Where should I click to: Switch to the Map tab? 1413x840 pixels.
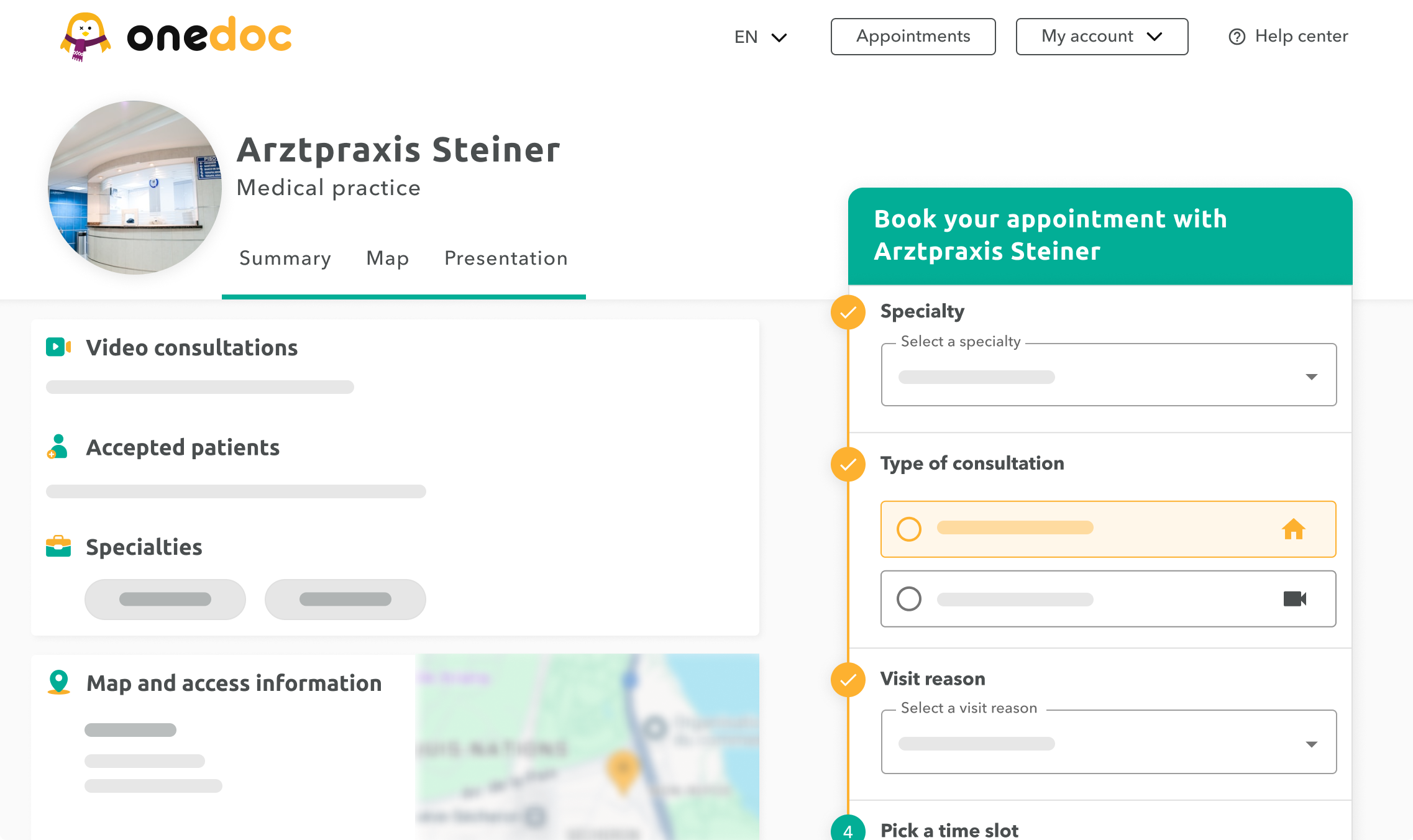[386, 259]
